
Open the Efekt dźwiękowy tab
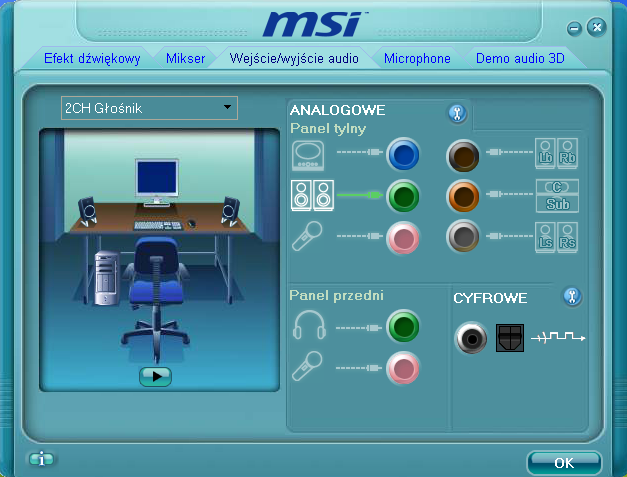92,59
